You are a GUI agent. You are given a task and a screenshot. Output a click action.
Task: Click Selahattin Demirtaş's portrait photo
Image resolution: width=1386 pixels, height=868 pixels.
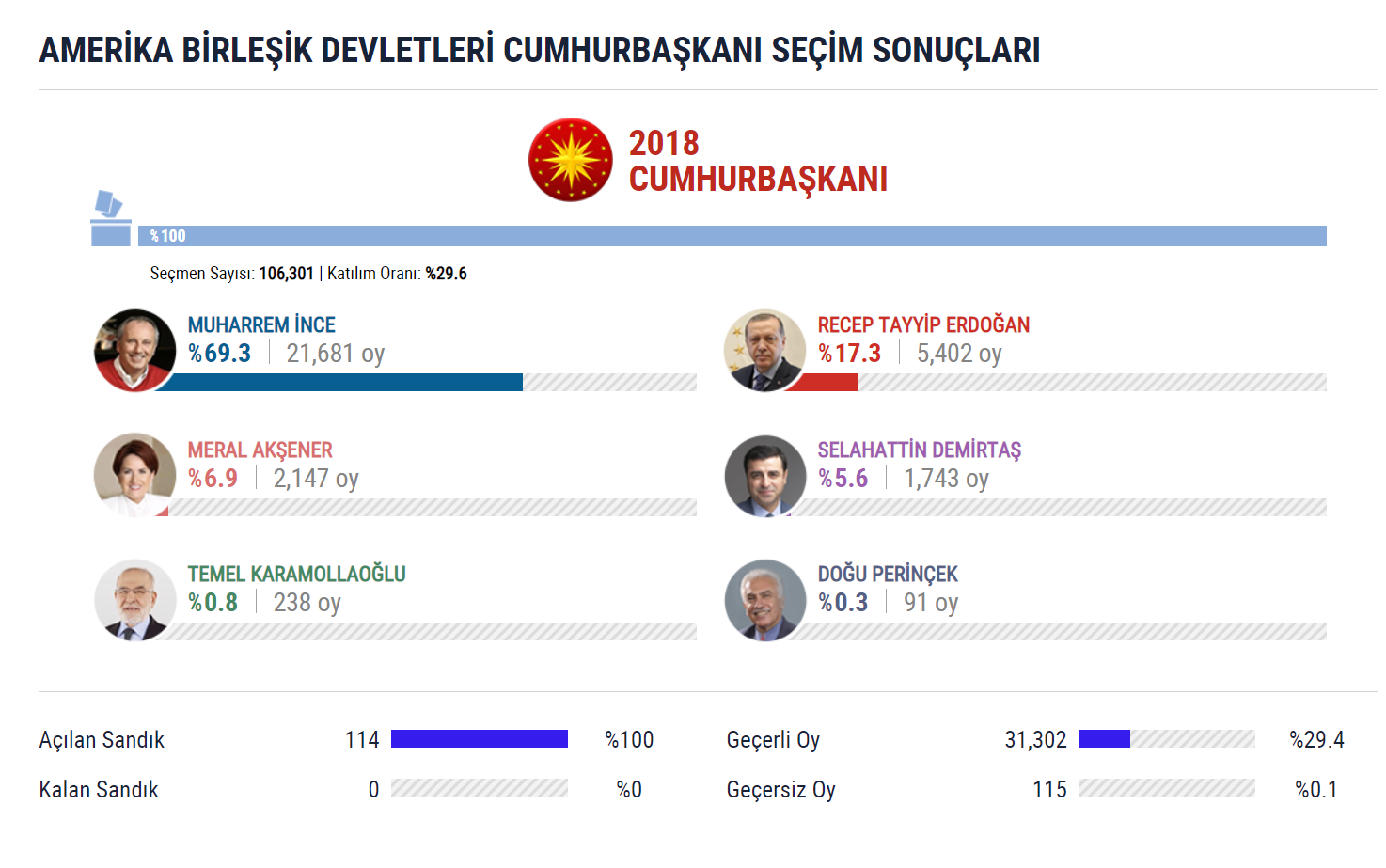tap(765, 476)
